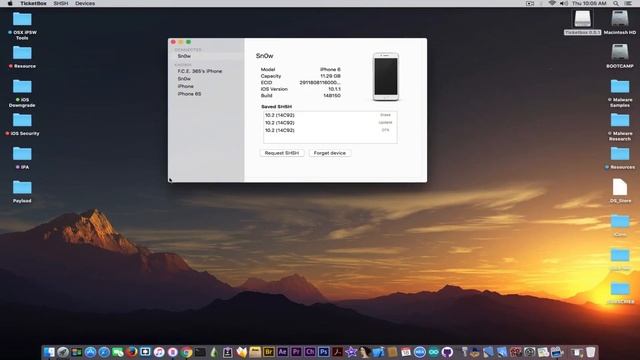This screenshot has height=360, width=640.
Task: Click the Model value iPhone 6
Action: (330, 69)
